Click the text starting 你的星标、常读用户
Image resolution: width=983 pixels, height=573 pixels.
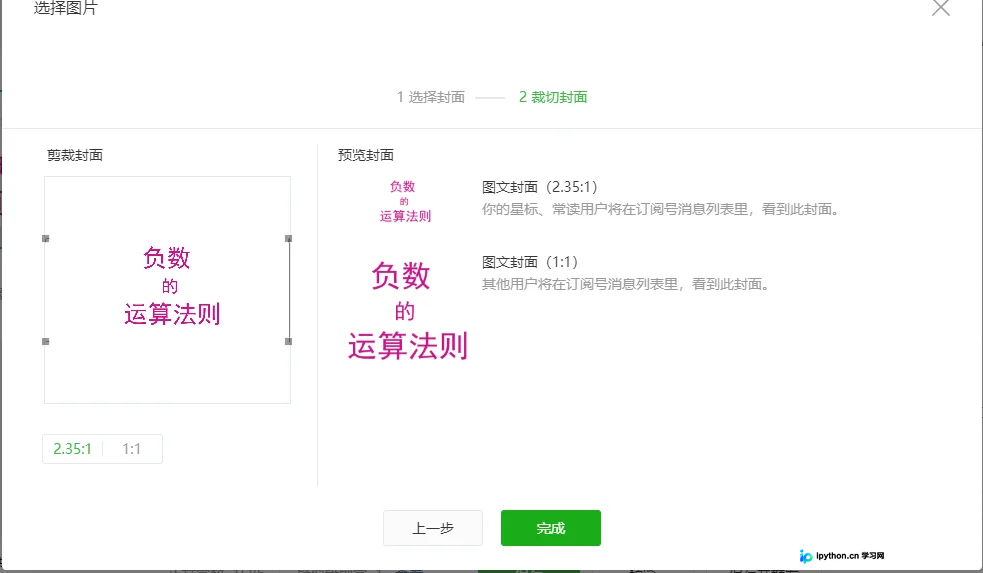click(661, 209)
